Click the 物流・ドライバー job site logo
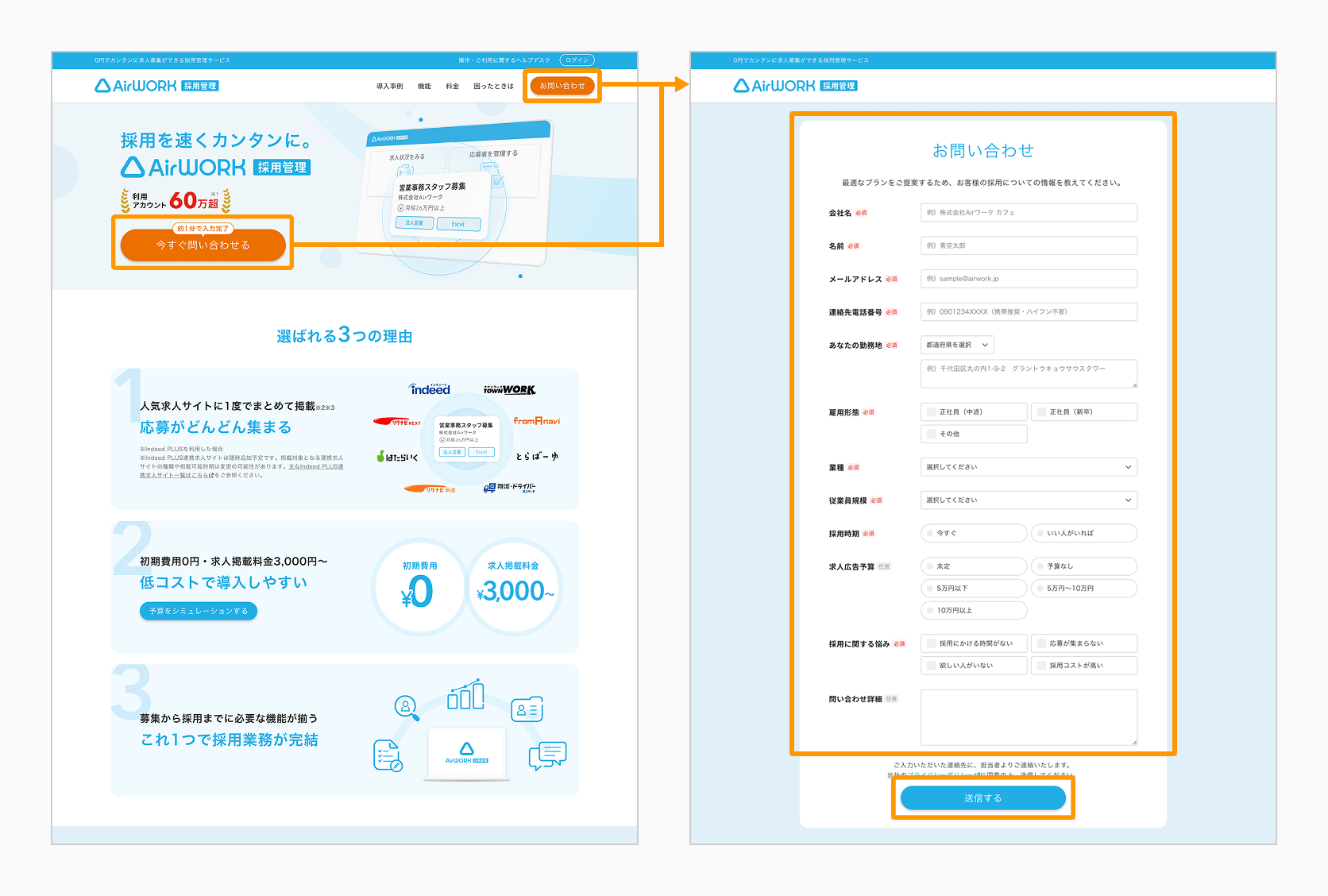Image resolution: width=1328 pixels, height=896 pixels. (x=509, y=487)
